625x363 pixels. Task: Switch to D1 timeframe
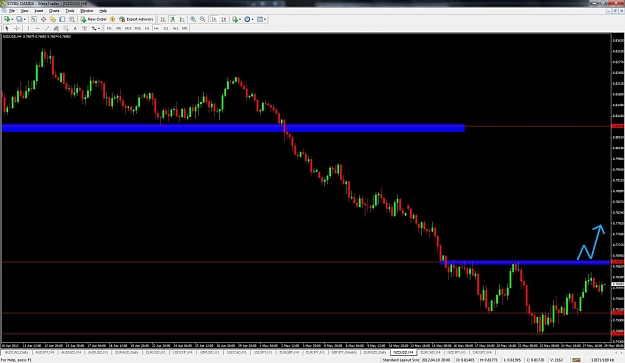click(166, 28)
